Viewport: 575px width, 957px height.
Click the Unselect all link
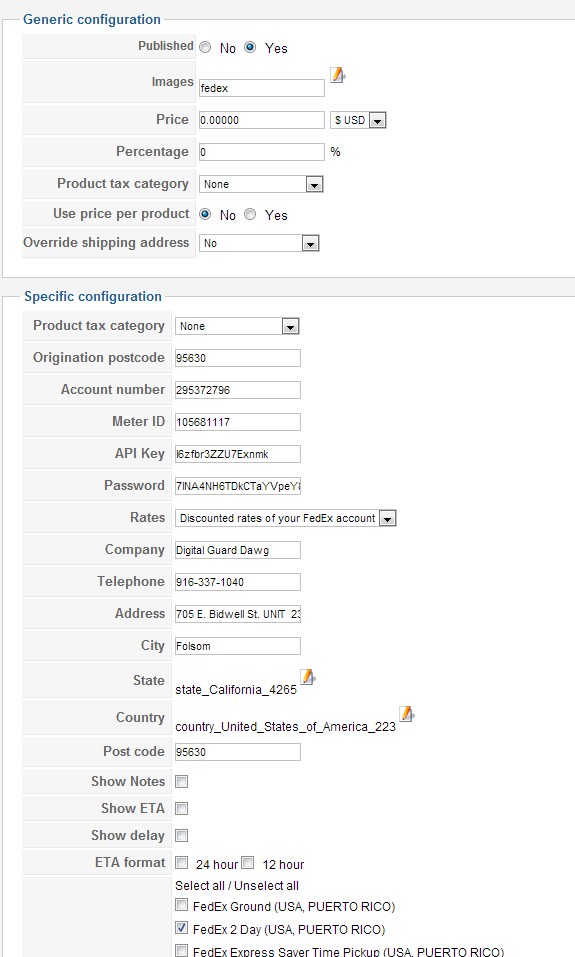(267, 886)
